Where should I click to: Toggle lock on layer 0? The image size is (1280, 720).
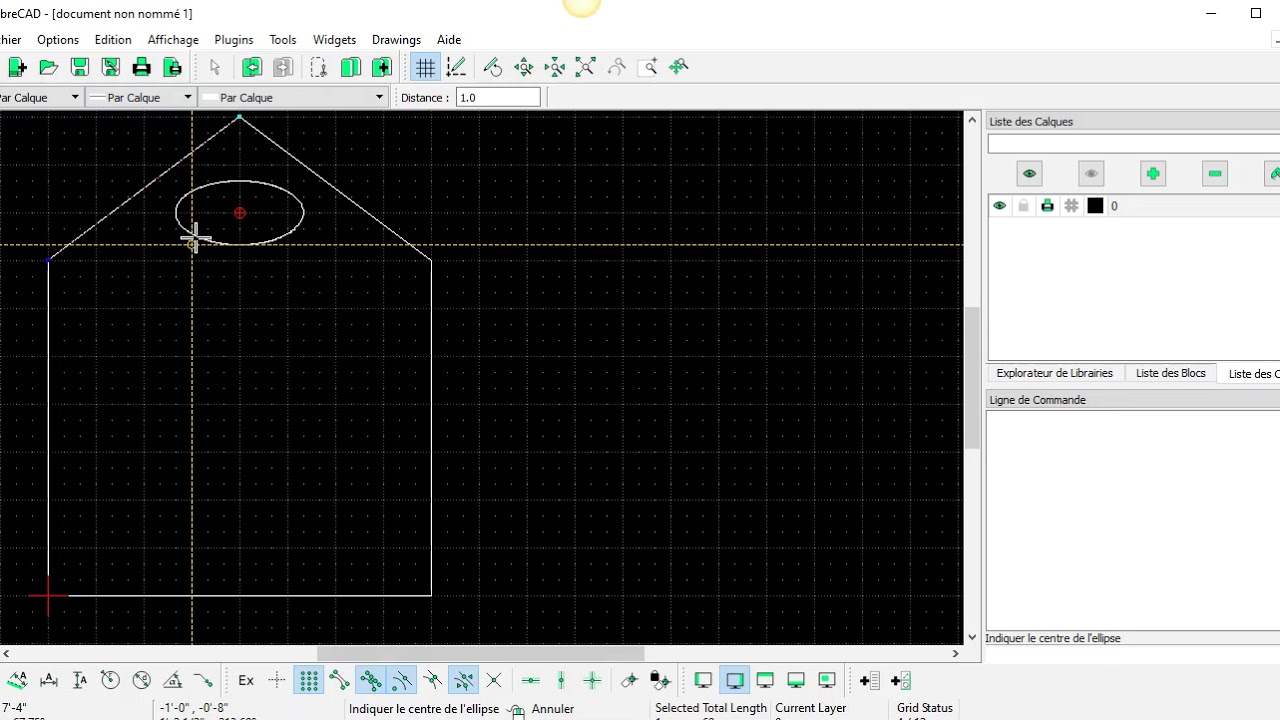click(x=1023, y=206)
